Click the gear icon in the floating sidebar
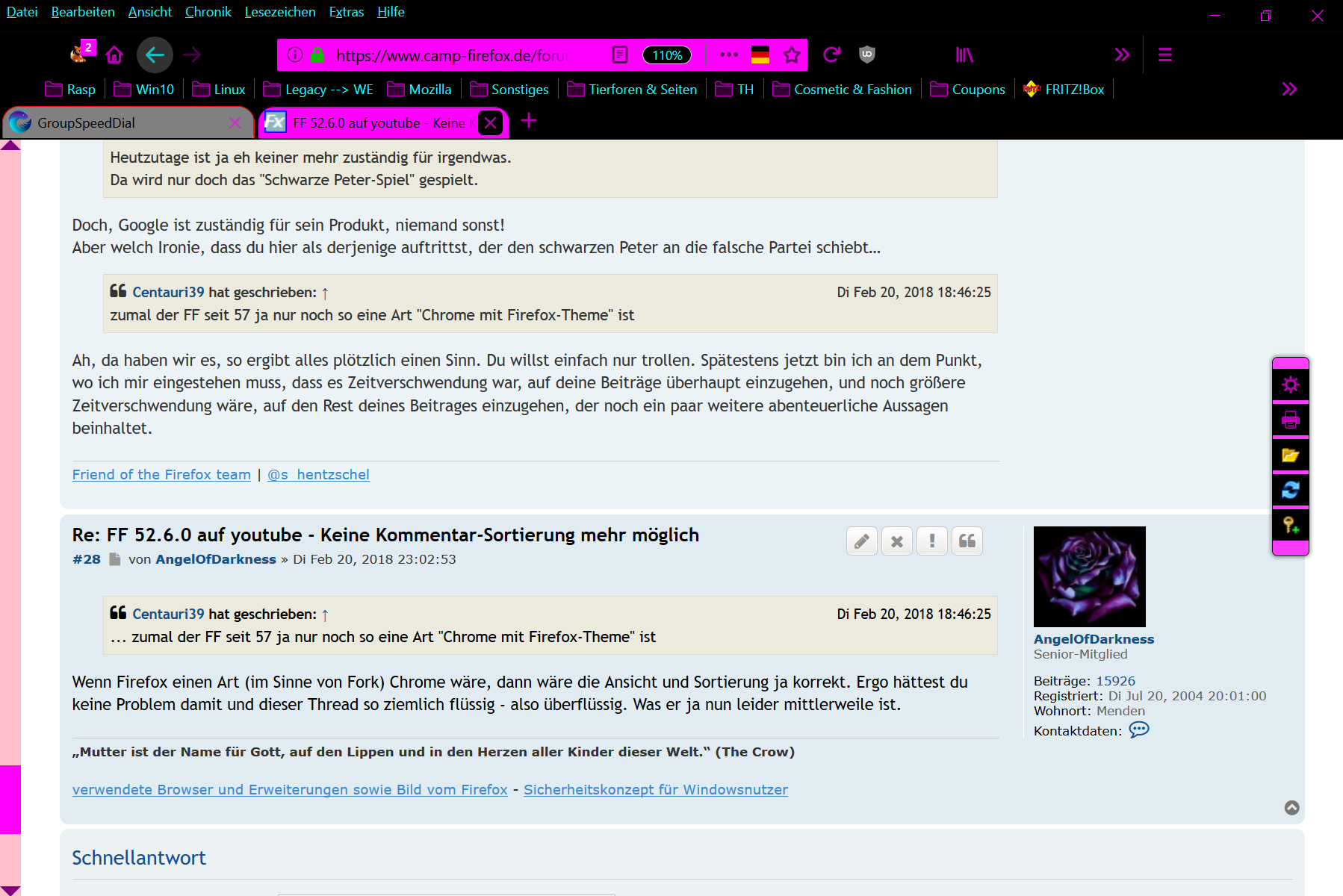 coord(1291,385)
